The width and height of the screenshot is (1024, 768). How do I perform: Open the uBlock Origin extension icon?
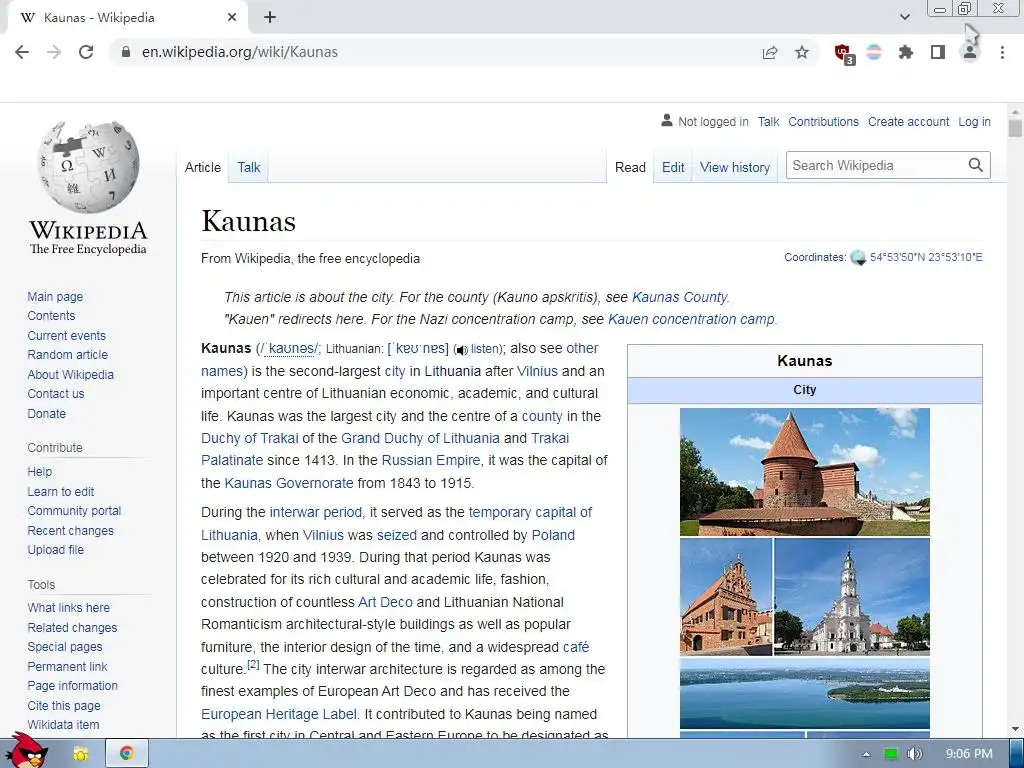point(844,53)
